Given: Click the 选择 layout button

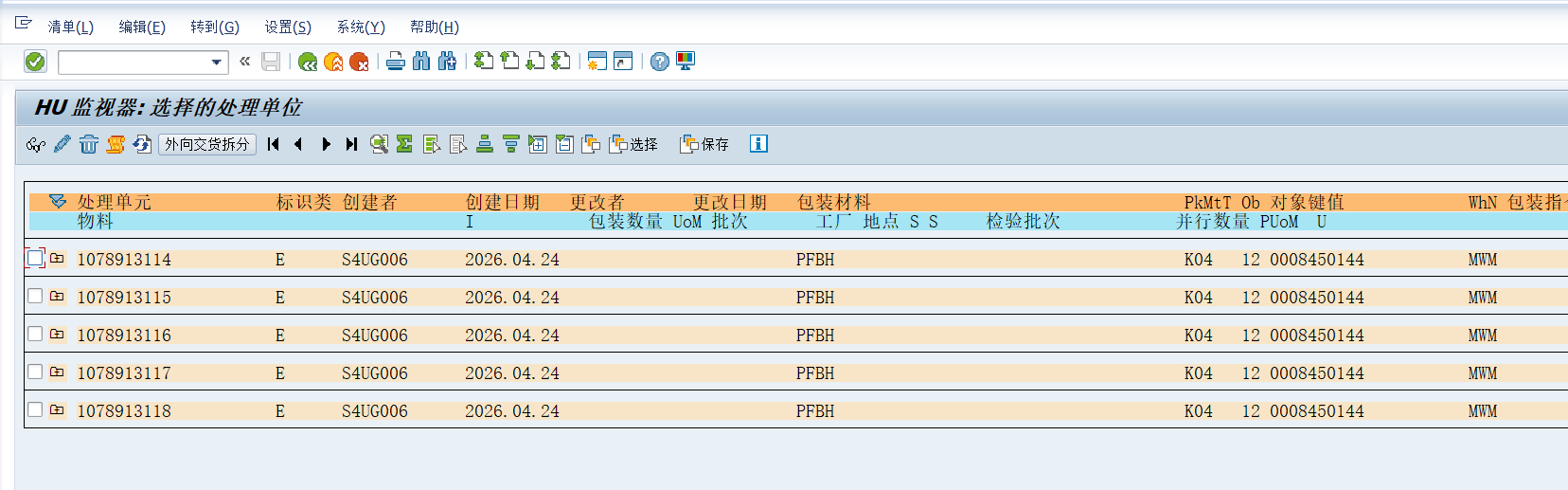Looking at the screenshot, I should pos(633,144).
